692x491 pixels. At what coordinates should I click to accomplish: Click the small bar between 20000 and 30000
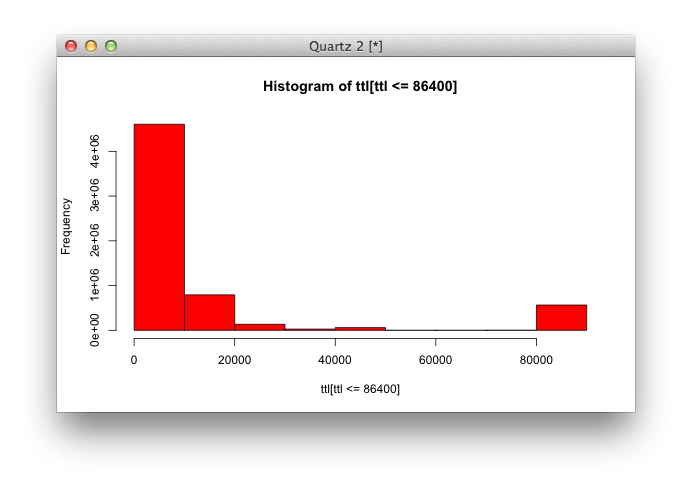point(259,327)
